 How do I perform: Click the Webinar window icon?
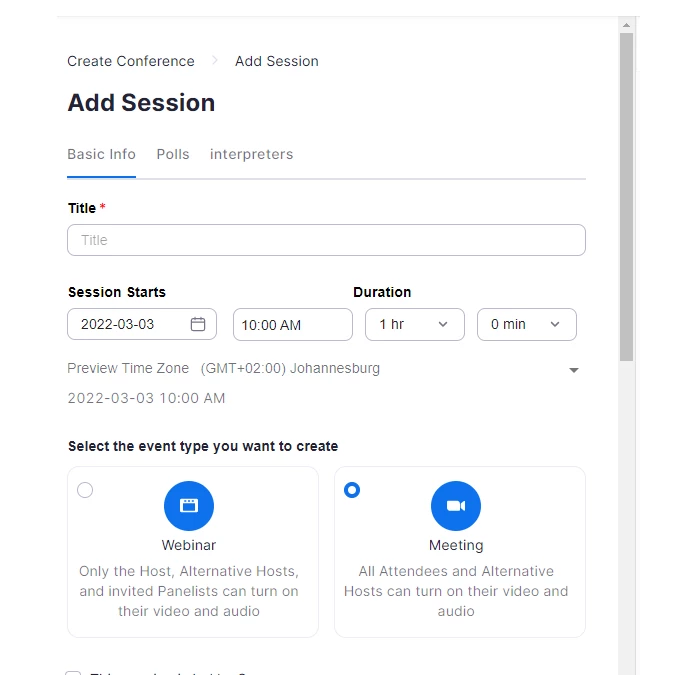189,505
